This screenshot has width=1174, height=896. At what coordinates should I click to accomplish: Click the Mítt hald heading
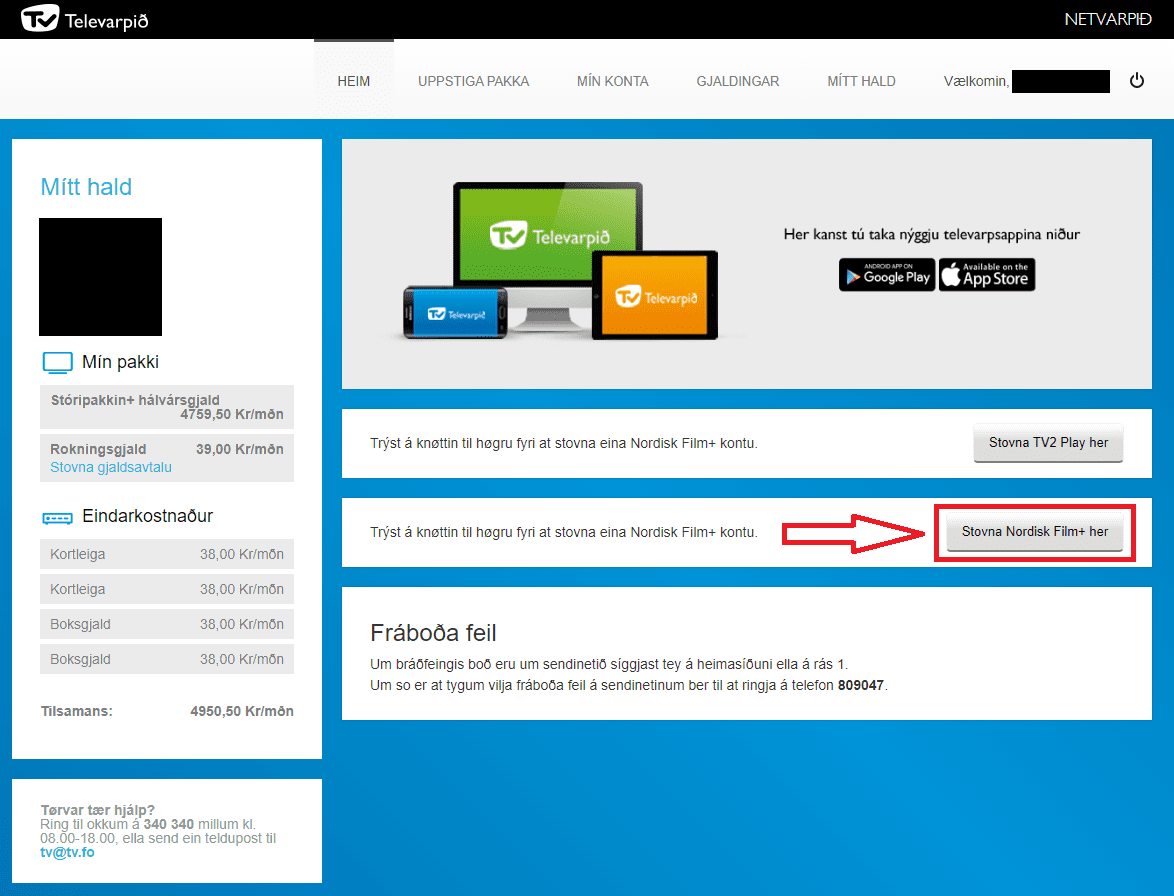point(86,186)
